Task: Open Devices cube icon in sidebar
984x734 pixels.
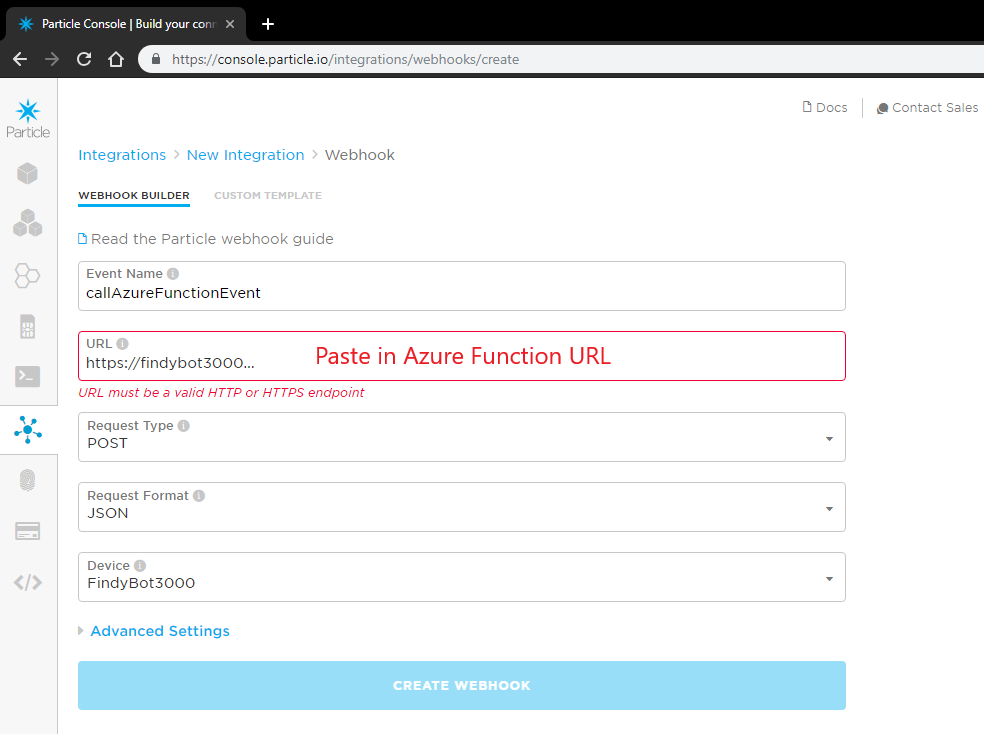Action: coord(28,173)
